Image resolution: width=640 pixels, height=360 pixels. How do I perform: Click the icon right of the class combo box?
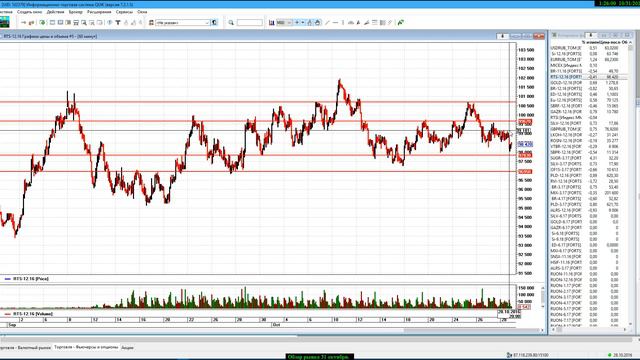pos(215,23)
